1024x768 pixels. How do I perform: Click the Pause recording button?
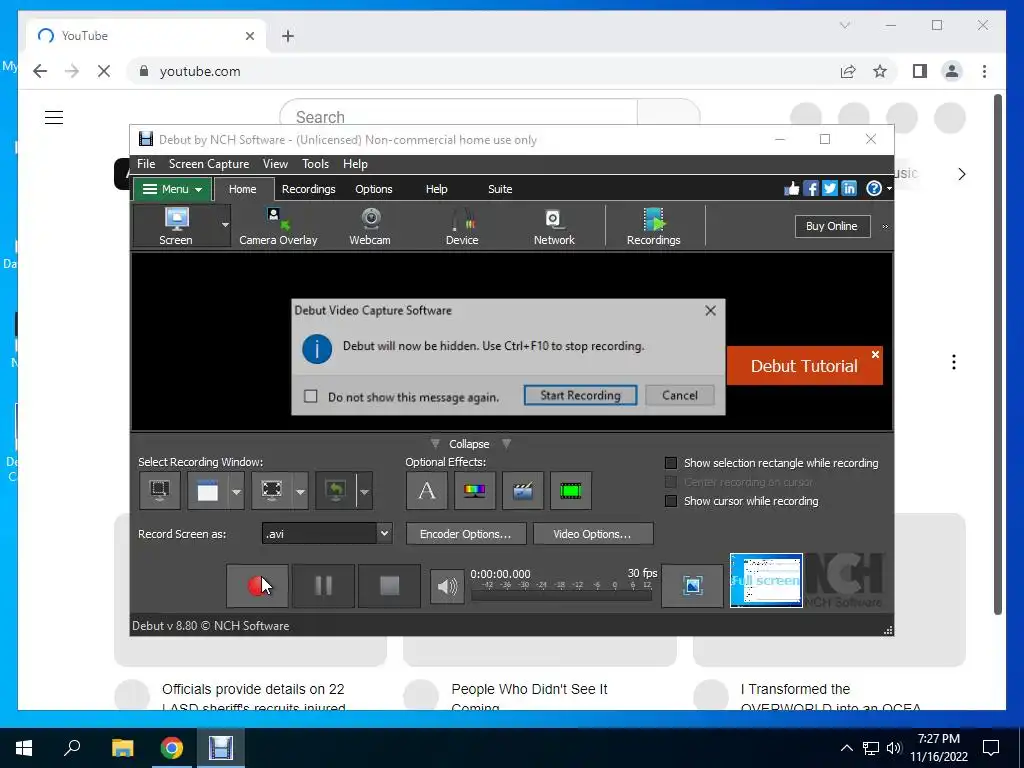coord(323,586)
